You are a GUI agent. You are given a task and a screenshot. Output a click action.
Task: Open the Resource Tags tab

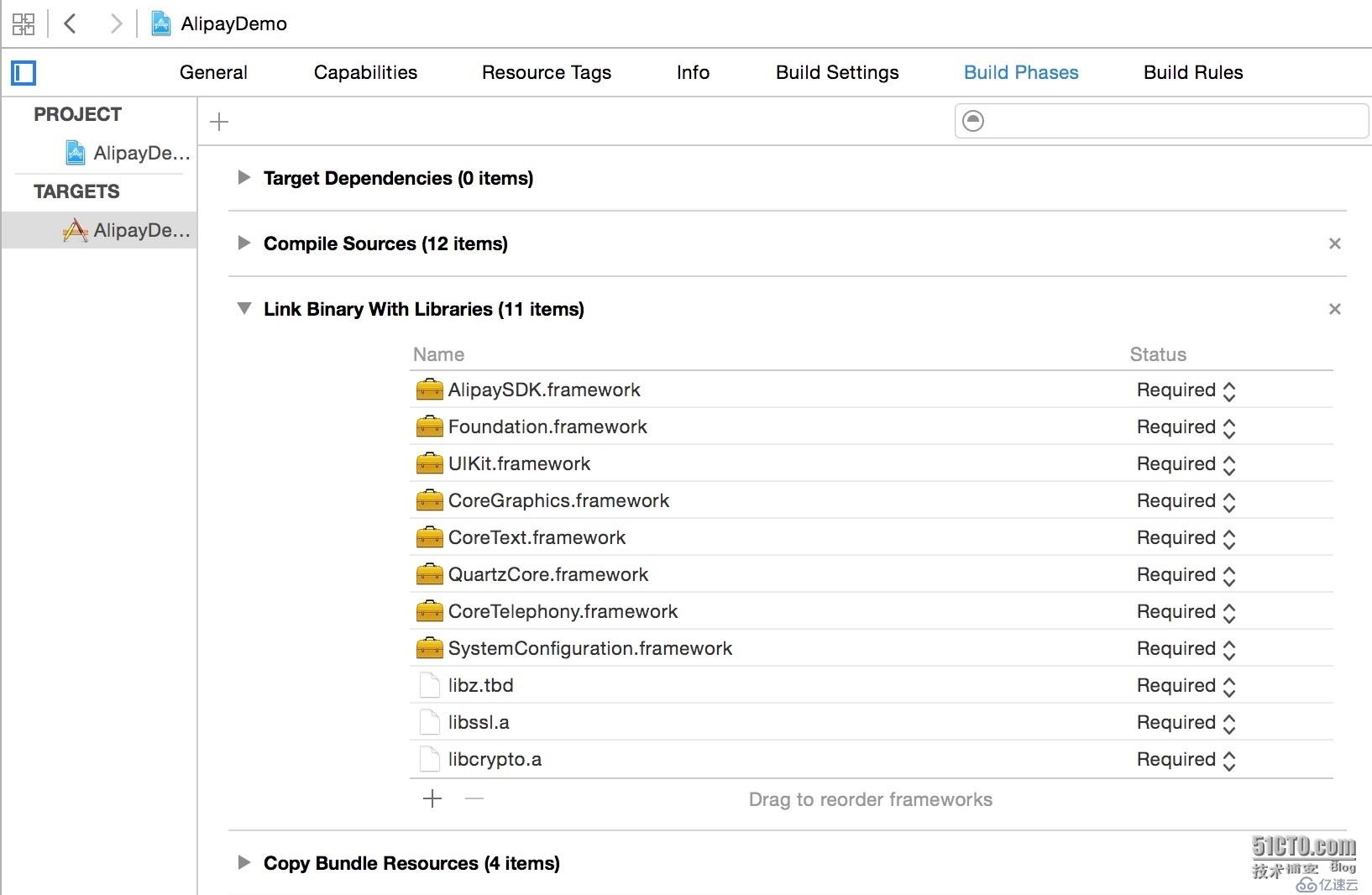click(x=547, y=72)
